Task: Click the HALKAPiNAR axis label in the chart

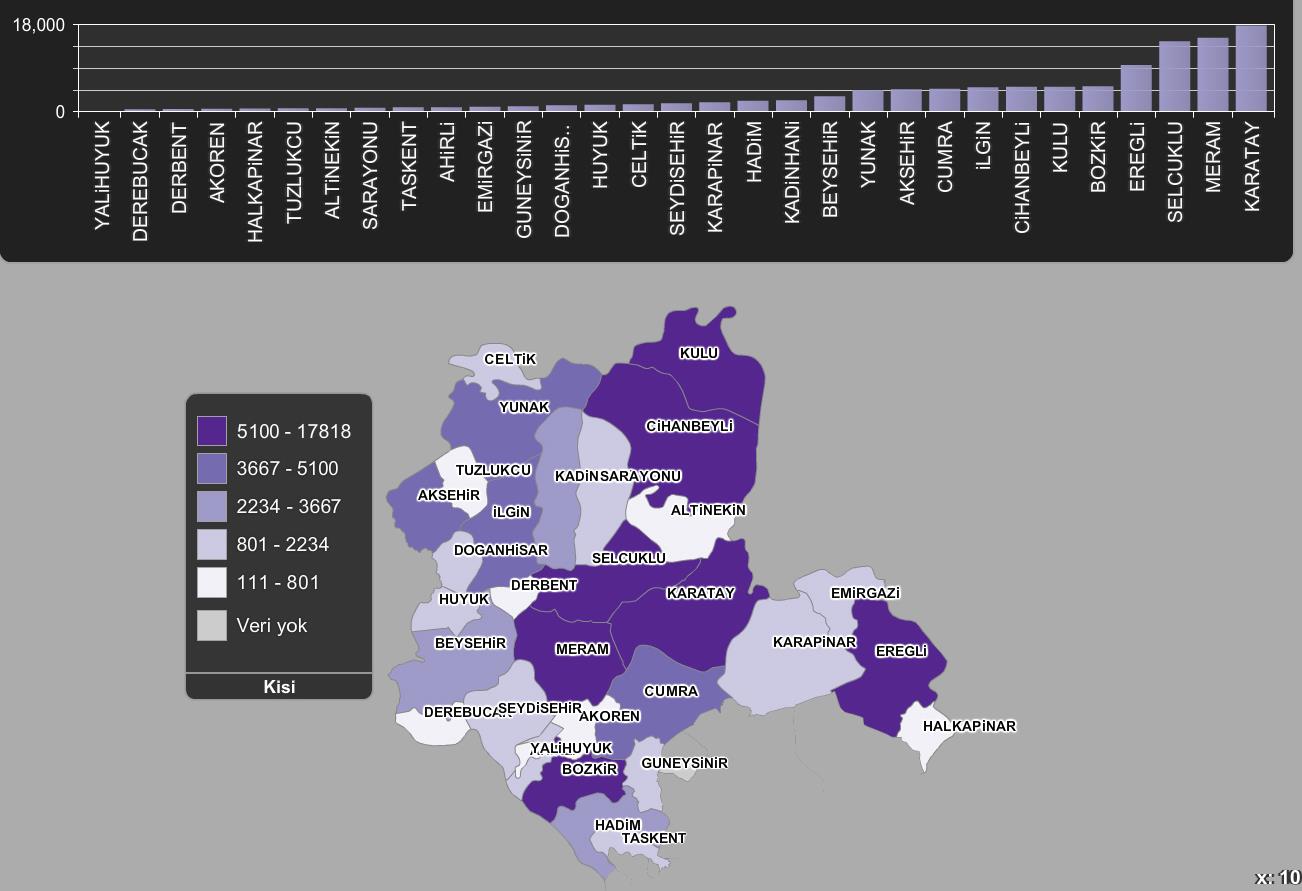Action: click(255, 181)
